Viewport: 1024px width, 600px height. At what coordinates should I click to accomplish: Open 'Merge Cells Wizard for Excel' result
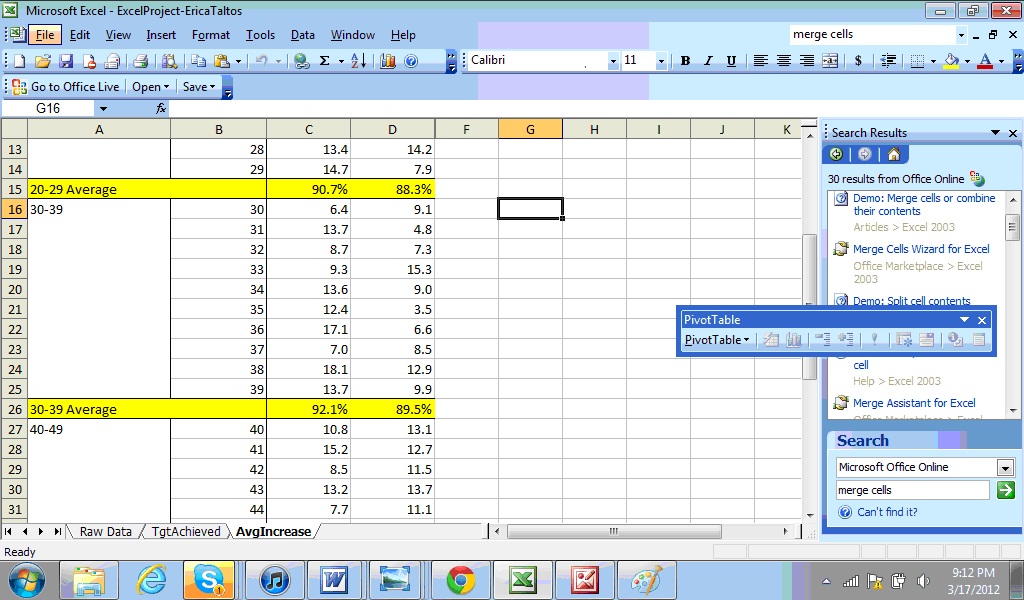921,249
